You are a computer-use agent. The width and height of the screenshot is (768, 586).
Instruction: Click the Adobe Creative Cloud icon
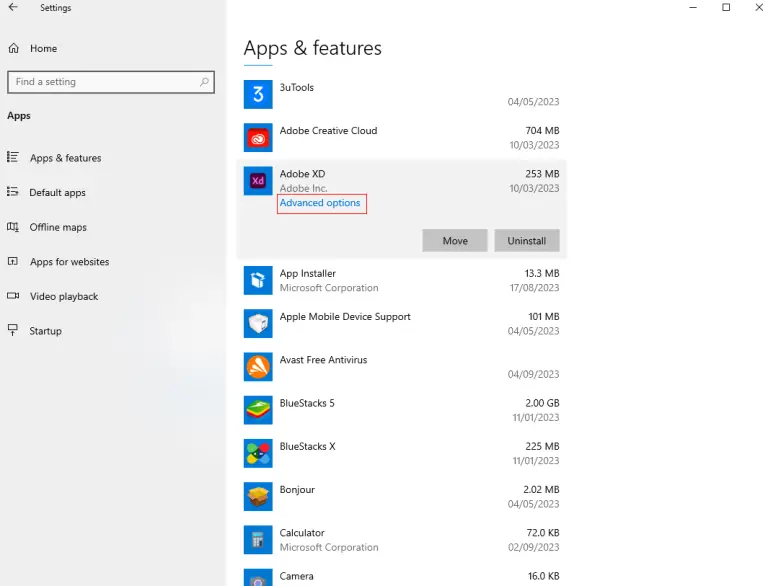tap(258, 138)
